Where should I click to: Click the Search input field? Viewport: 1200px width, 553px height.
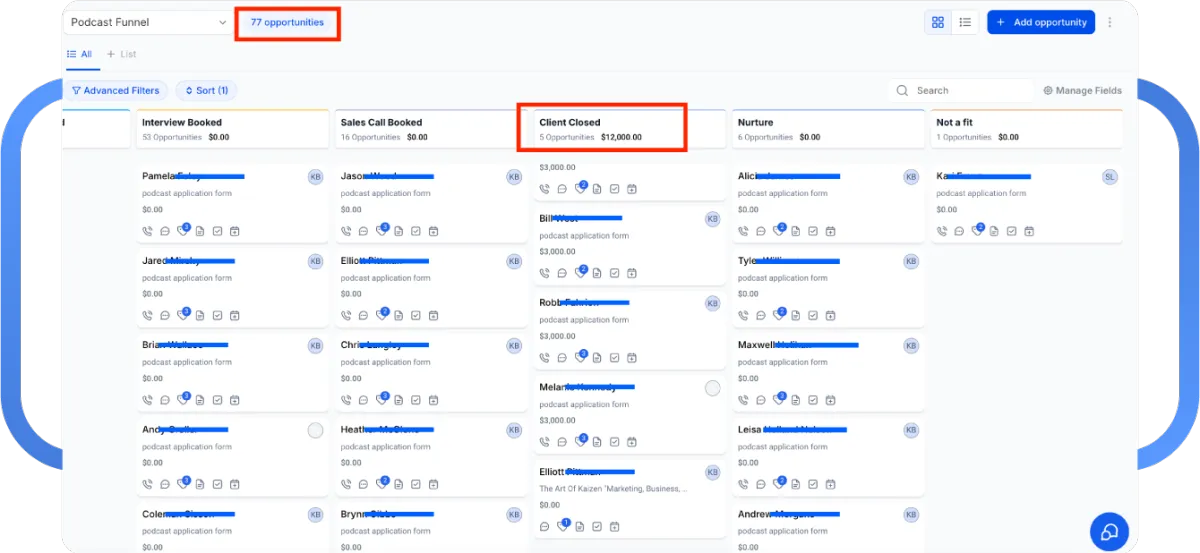tap(965, 90)
